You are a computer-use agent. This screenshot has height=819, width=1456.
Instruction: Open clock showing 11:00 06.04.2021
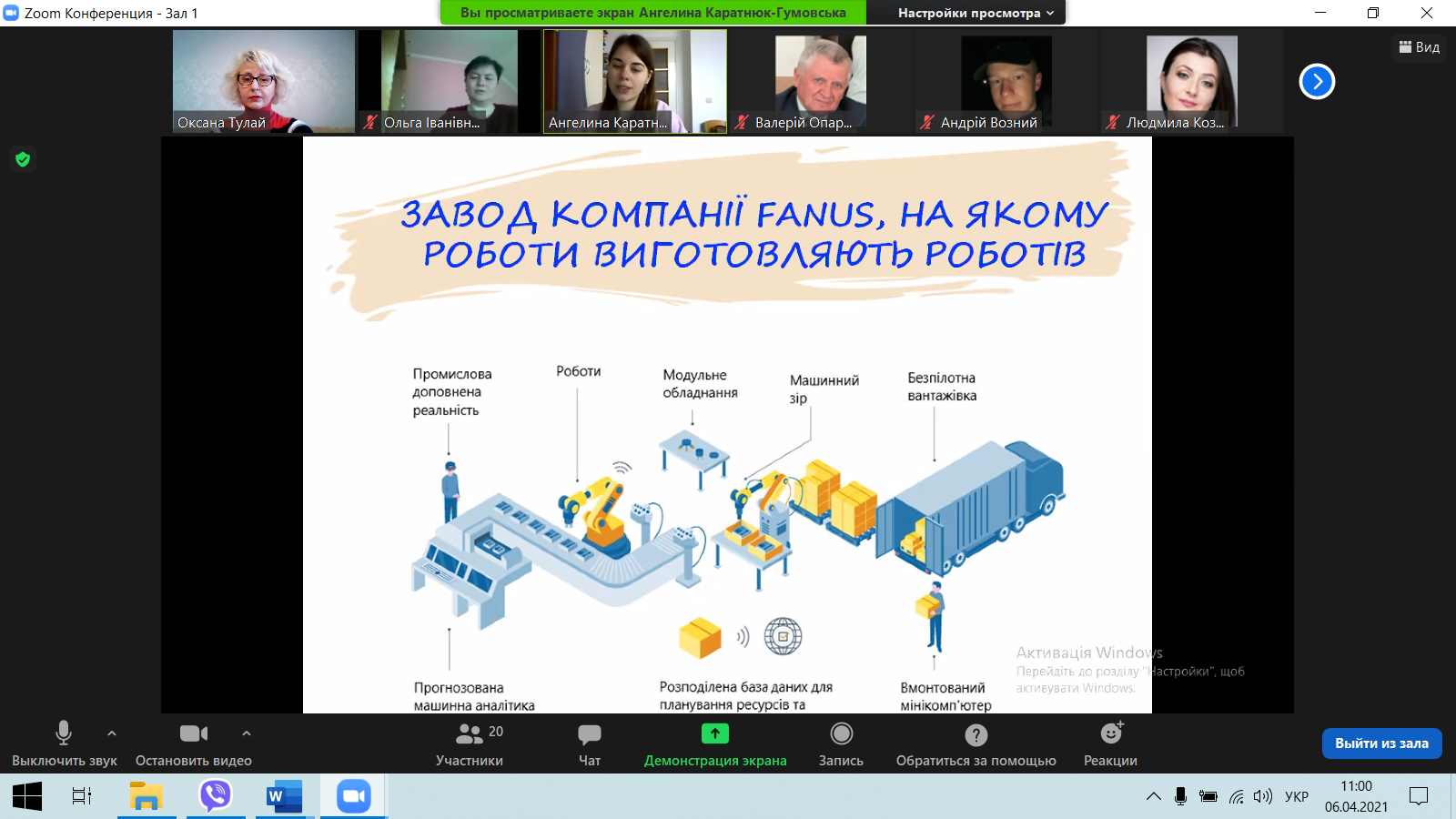1356,796
